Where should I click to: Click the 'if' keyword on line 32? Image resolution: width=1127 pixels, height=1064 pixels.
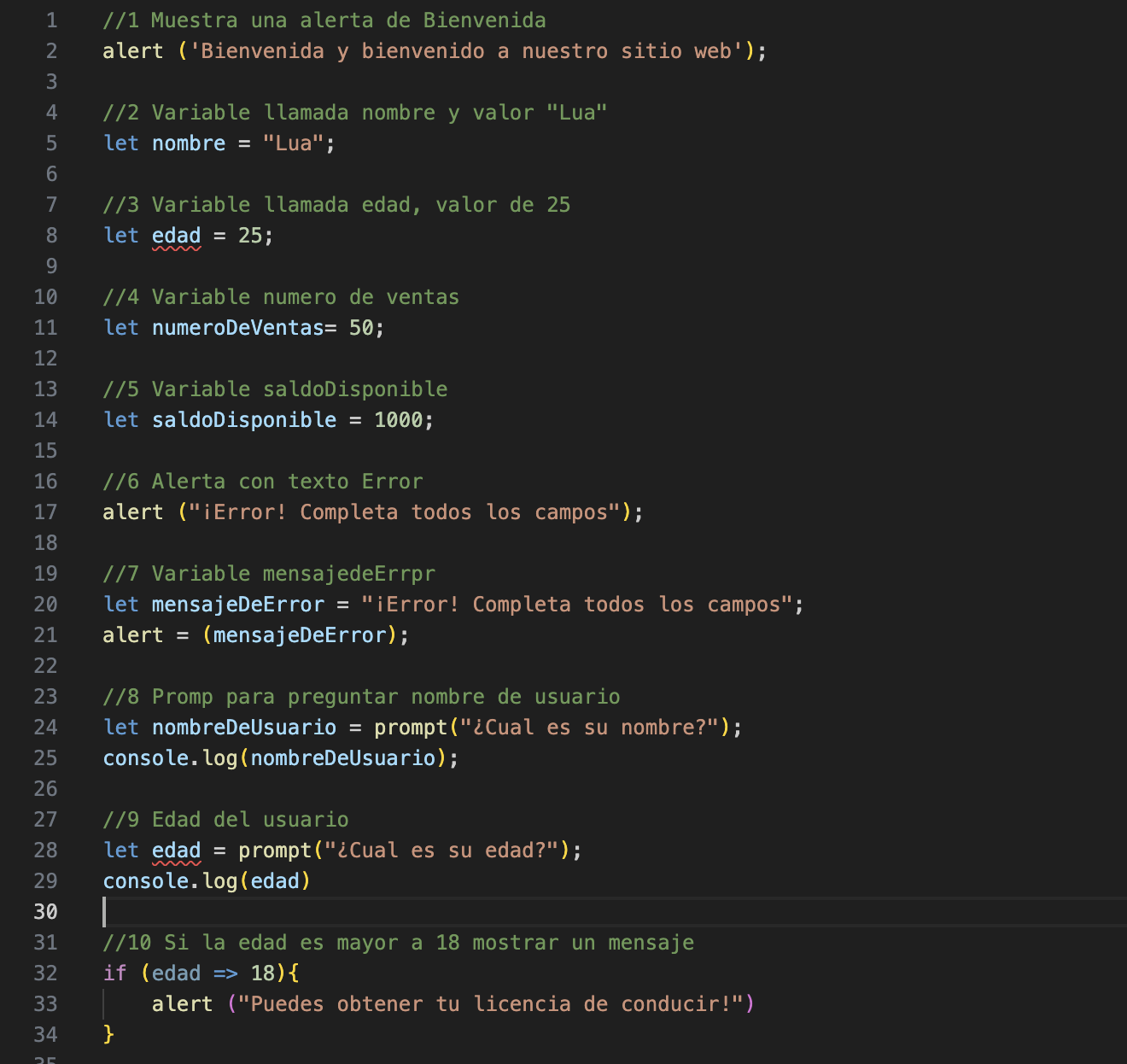pyautogui.click(x=114, y=973)
